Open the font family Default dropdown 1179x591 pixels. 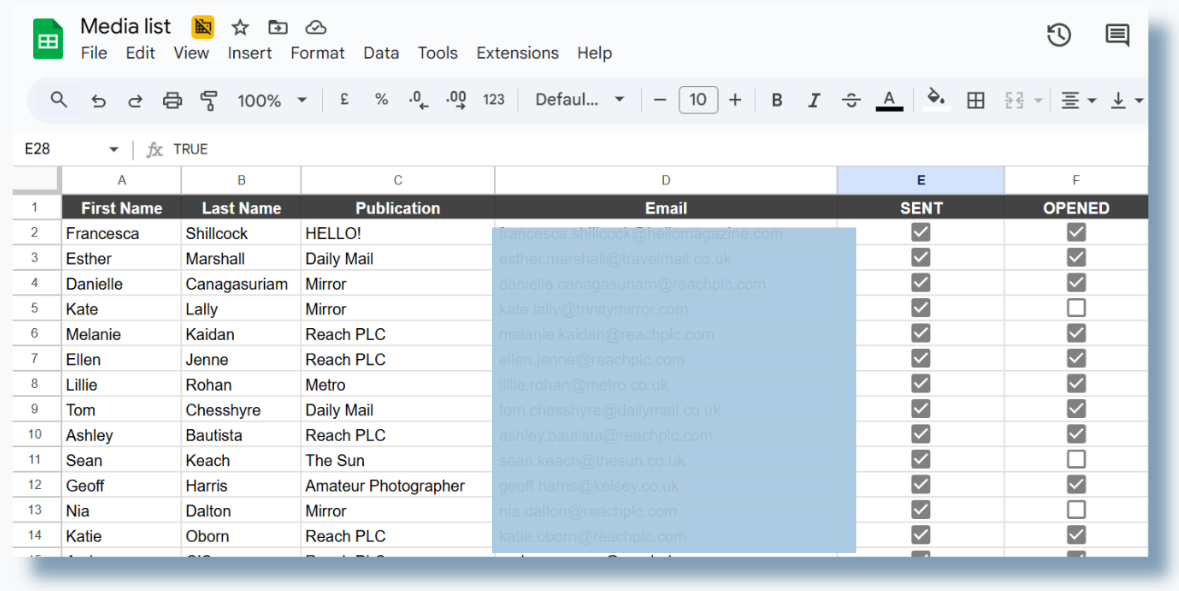click(x=580, y=99)
